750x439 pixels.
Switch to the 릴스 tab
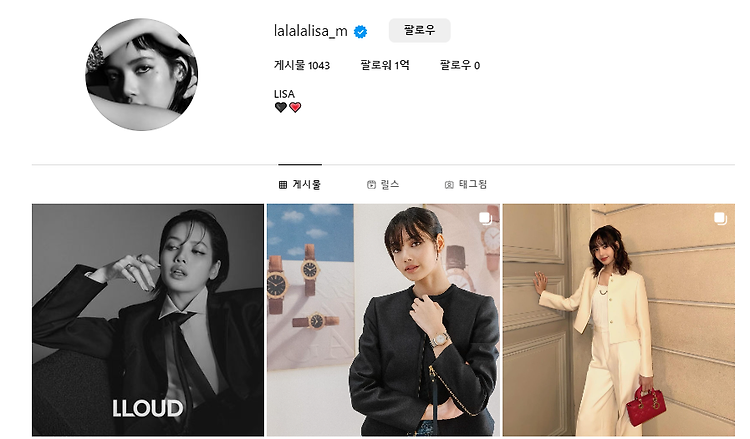click(x=383, y=184)
